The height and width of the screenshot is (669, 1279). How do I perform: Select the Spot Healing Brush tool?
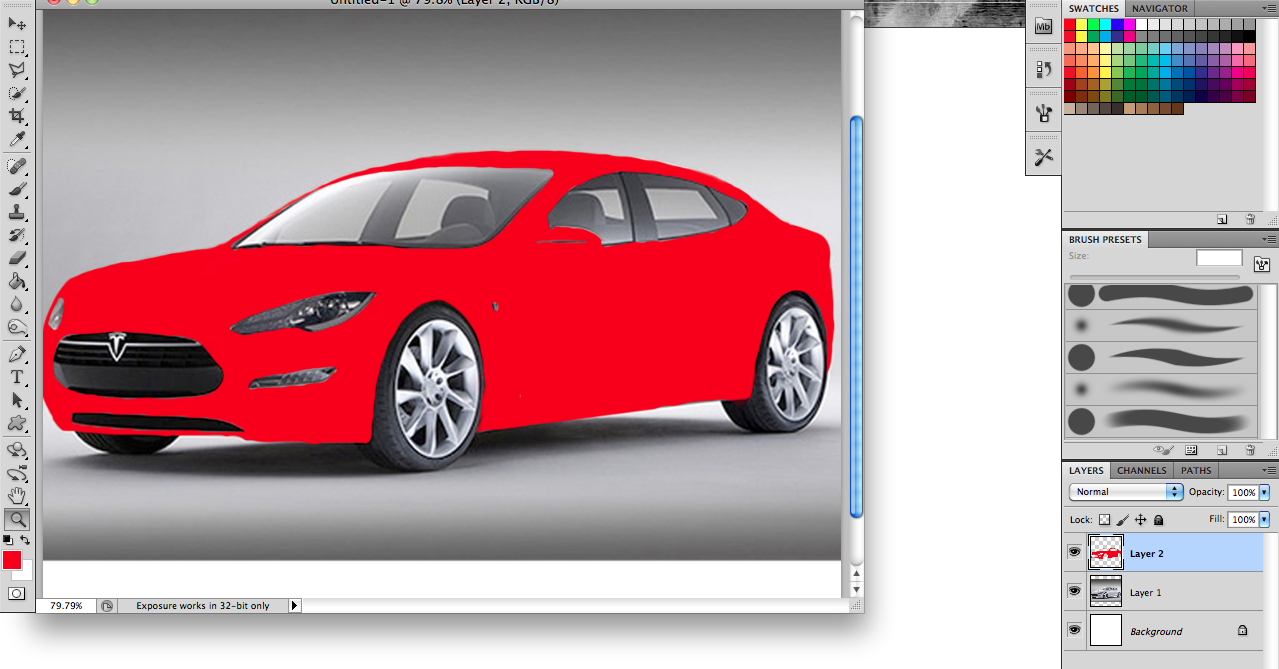click(17, 165)
